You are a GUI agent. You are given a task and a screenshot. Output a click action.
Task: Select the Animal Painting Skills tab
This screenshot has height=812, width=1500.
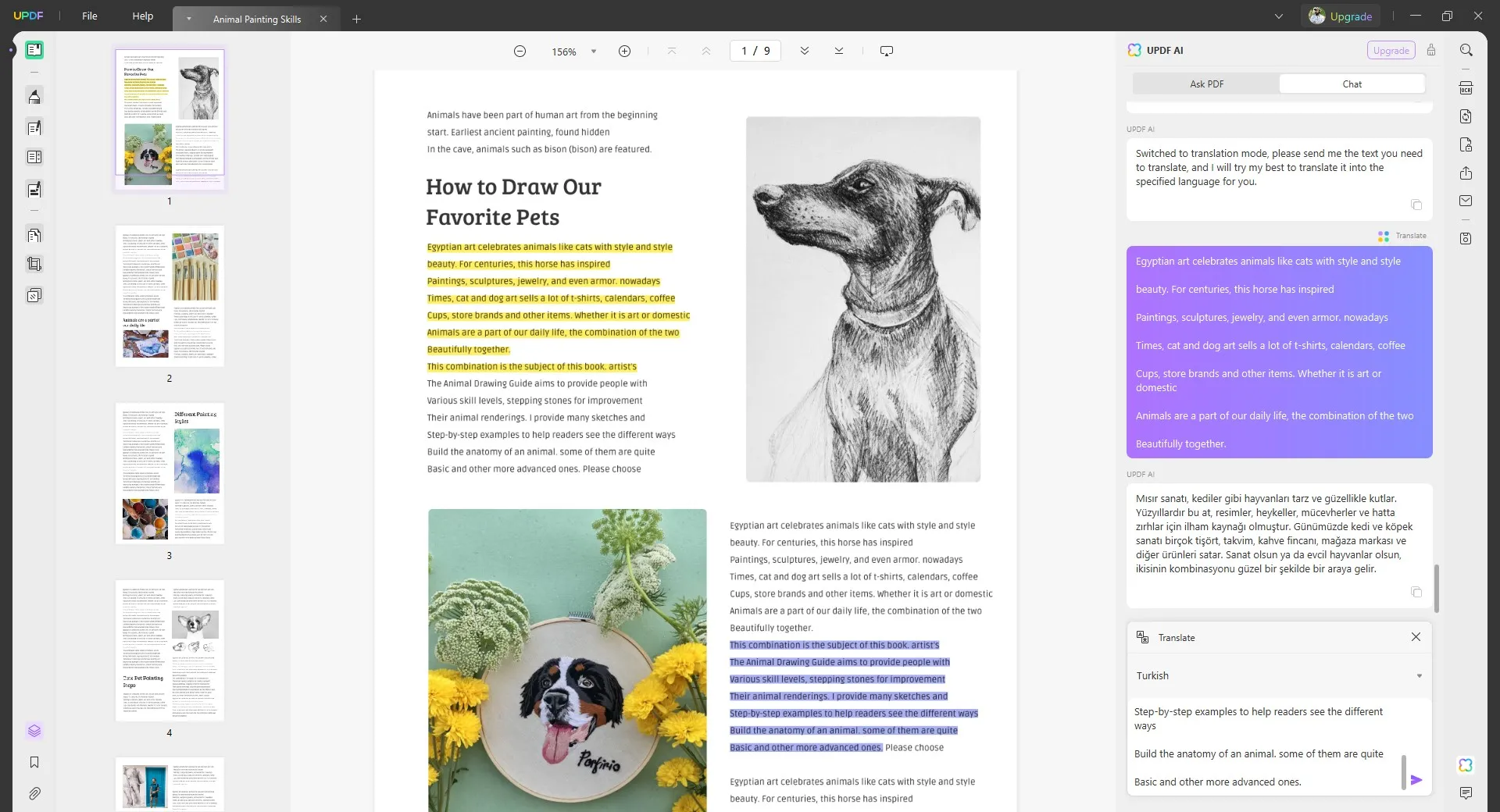(257, 19)
